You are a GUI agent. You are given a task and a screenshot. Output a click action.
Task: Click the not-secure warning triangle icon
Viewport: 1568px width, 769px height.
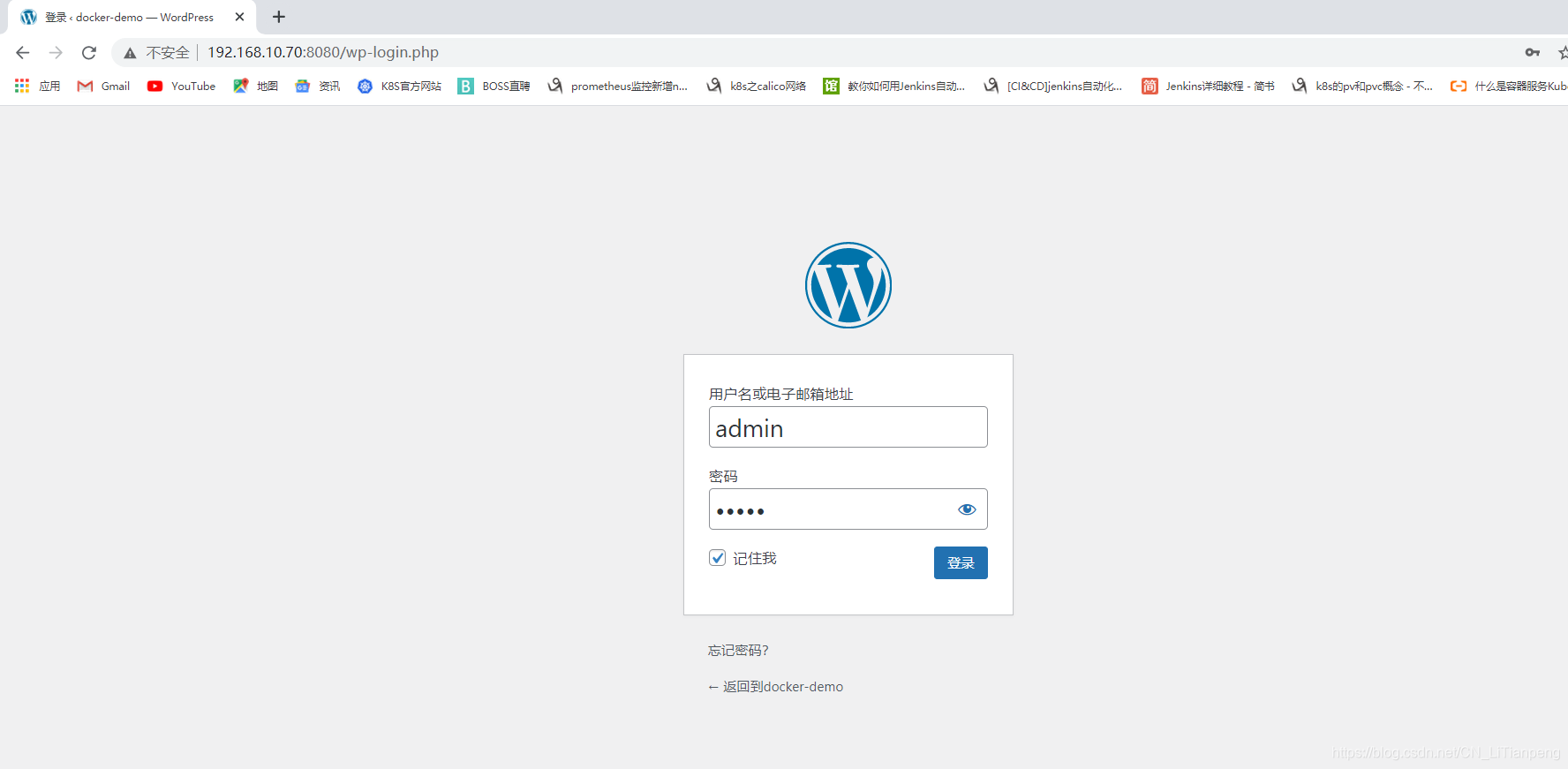pyautogui.click(x=130, y=53)
